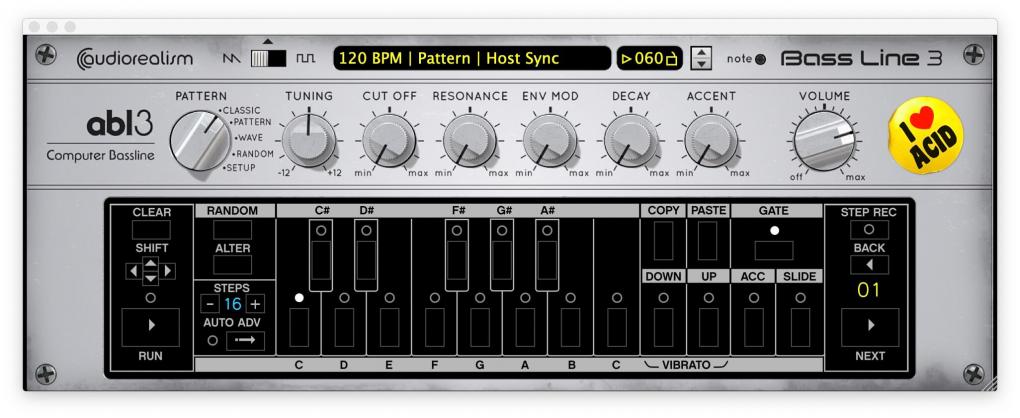The width and height of the screenshot is (1020, 418).
Task: Click the AUTO ADV arrow button
Action: coord(246,341)
